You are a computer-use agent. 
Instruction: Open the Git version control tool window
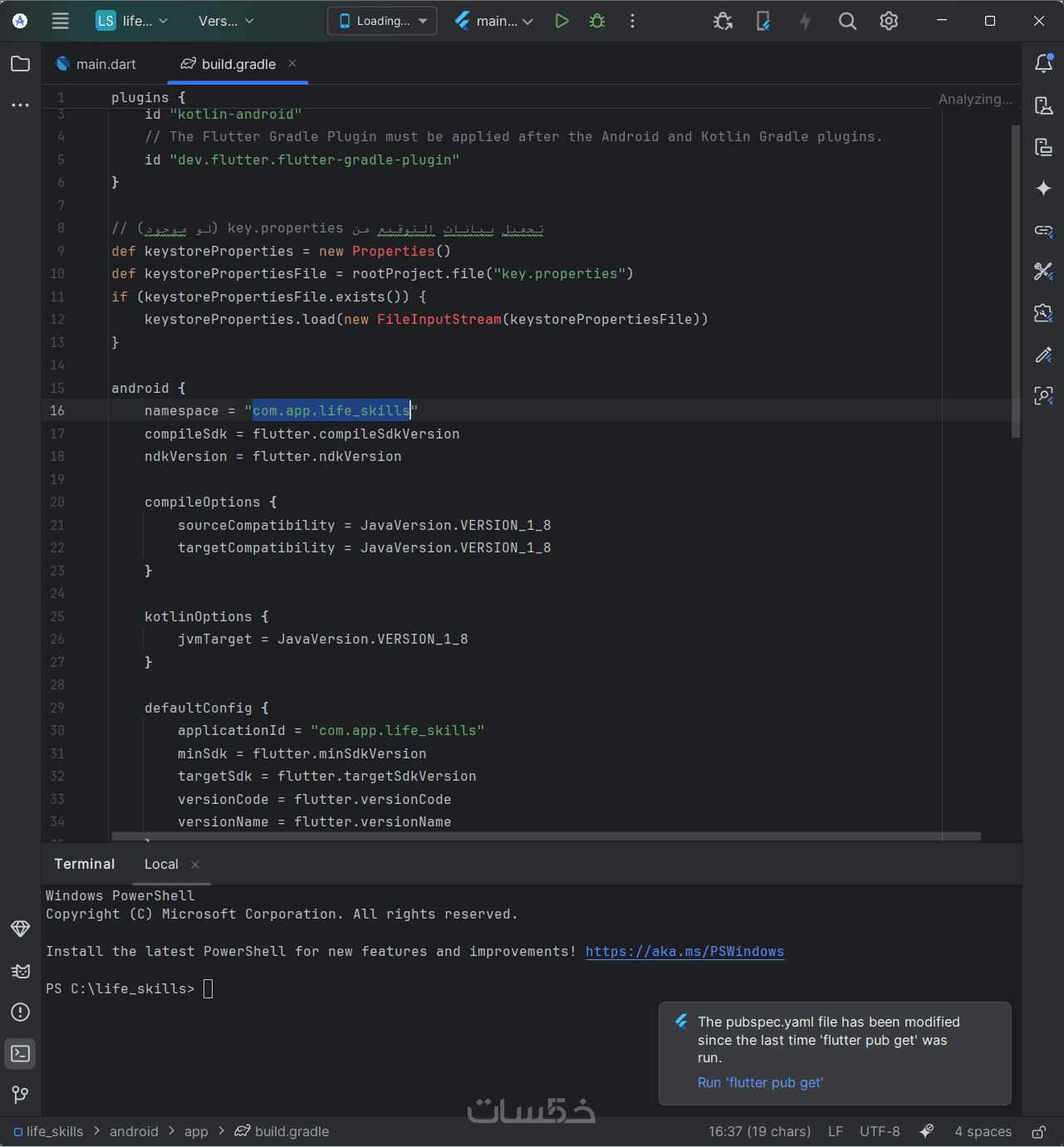(21, 1095)
